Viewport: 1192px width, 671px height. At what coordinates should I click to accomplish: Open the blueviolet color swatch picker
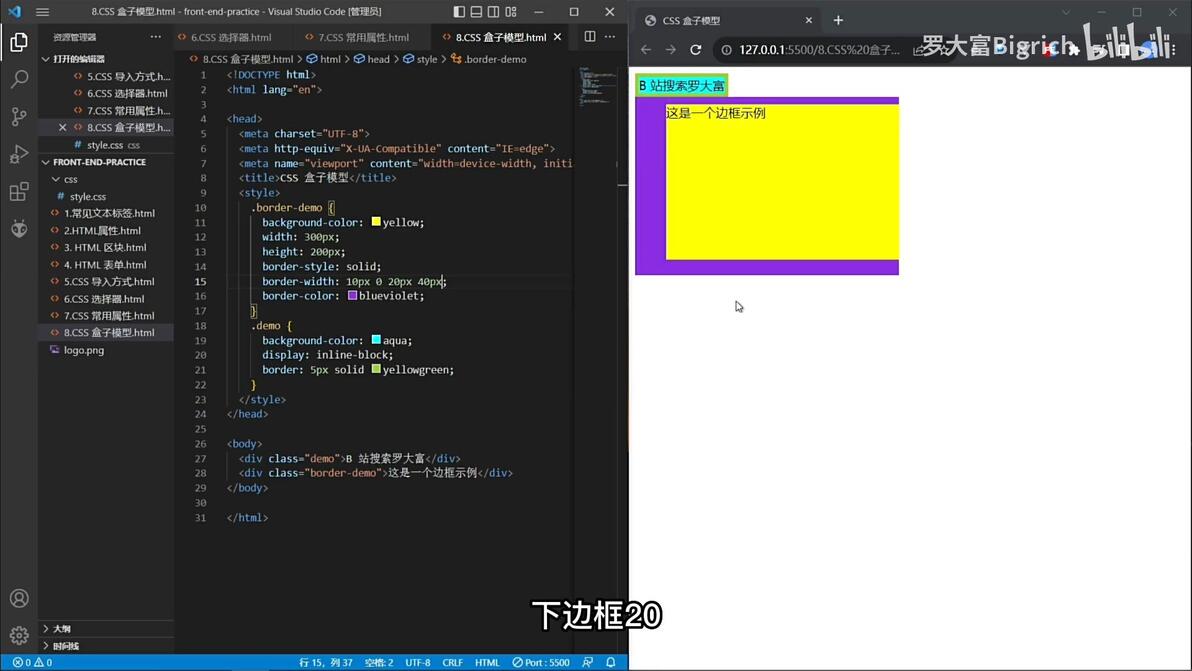352,296
